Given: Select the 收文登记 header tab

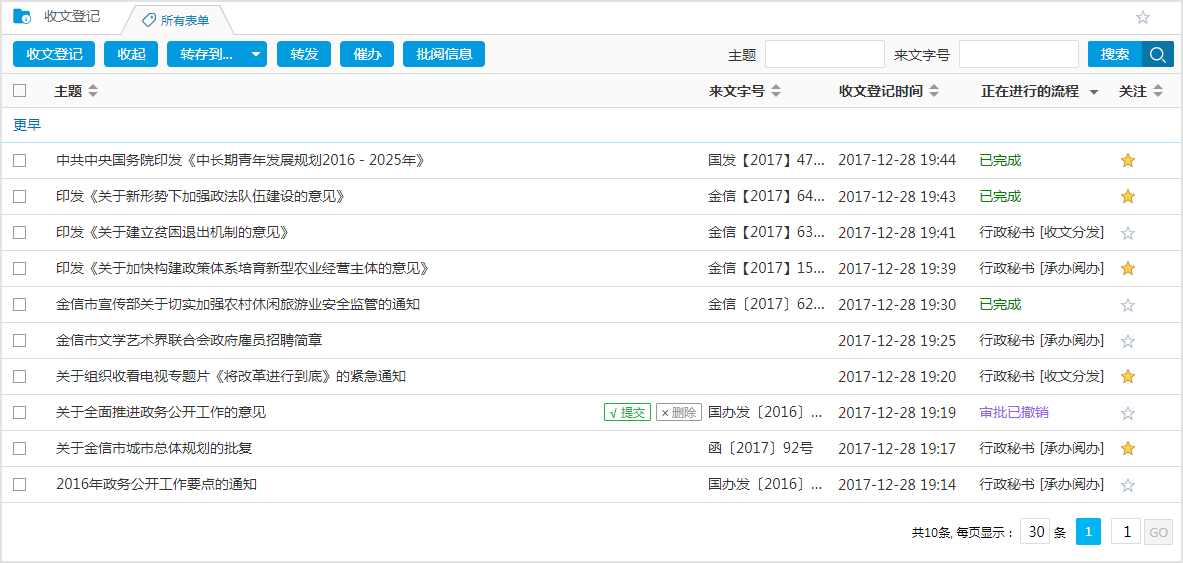Looking at the screenshot, I should 72,16.
